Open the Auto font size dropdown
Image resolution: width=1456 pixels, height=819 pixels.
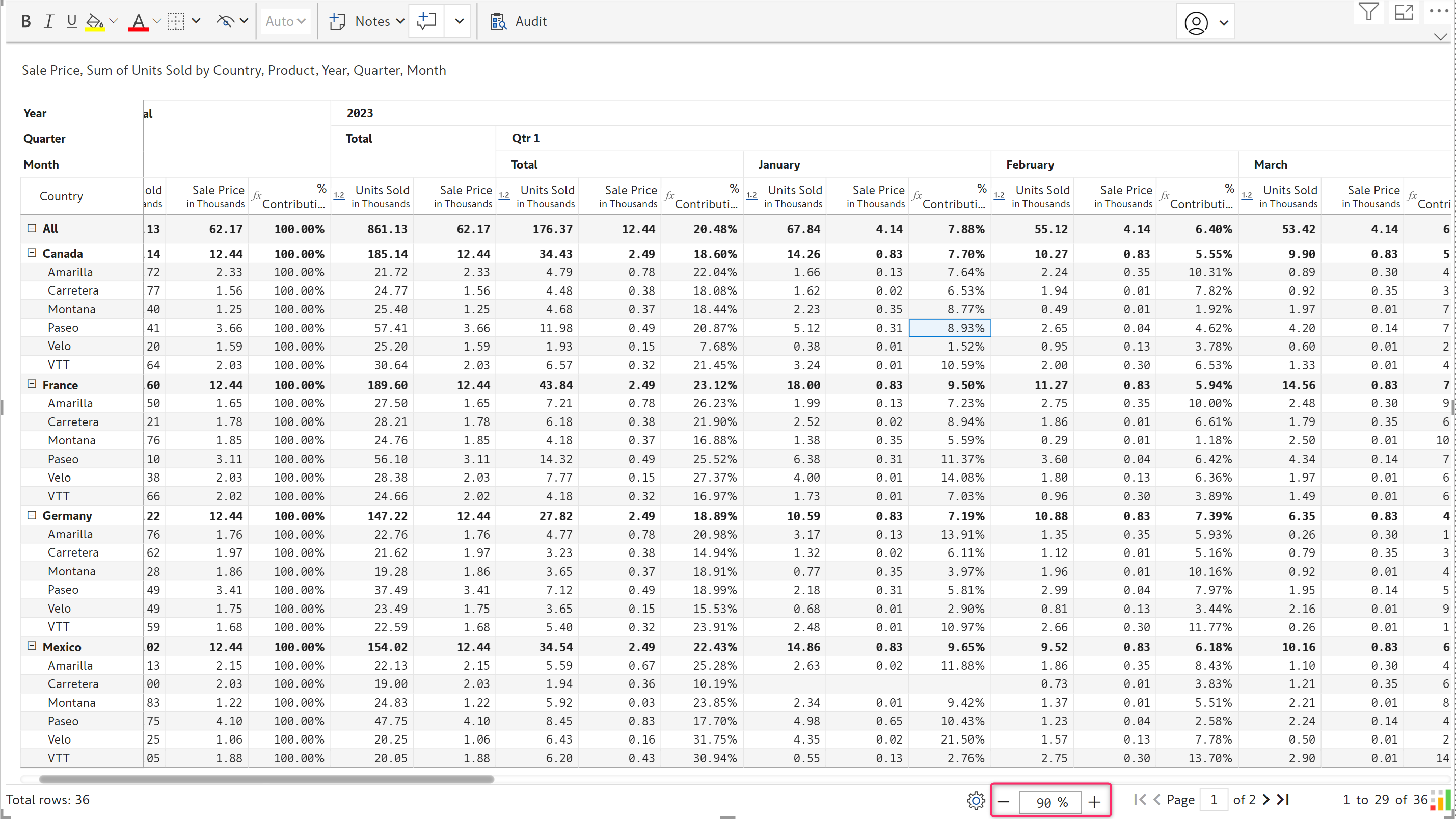click(285, 21)
